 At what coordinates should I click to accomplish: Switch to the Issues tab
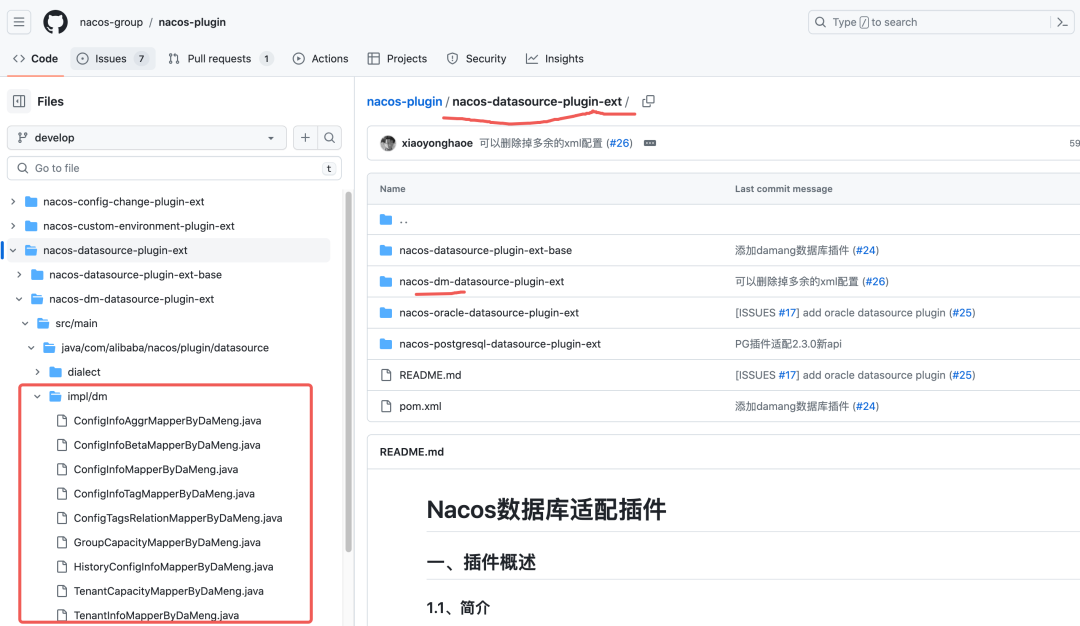coord(112,59)
